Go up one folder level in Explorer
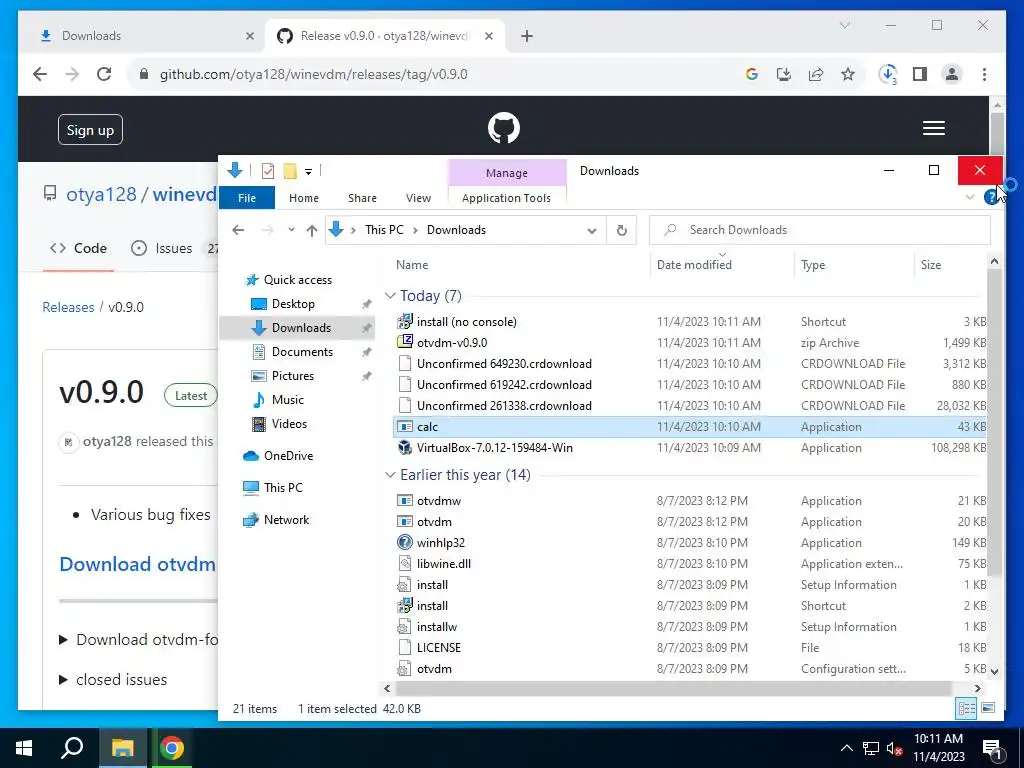The width and height of the screenshot is (1024, 768). tap(312, 230)
